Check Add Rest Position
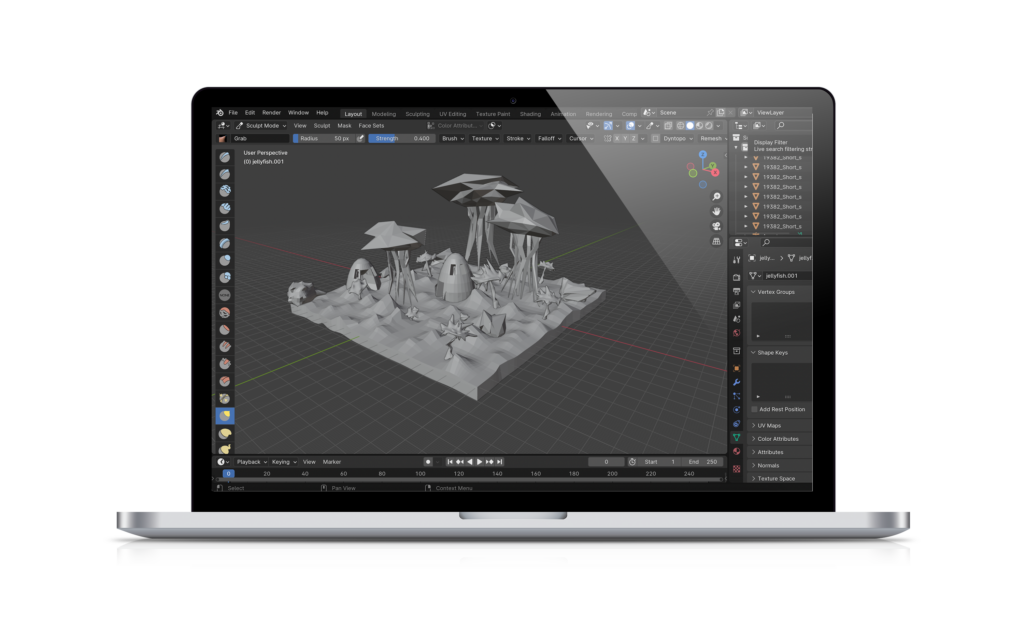 click(x=754, y=410)
